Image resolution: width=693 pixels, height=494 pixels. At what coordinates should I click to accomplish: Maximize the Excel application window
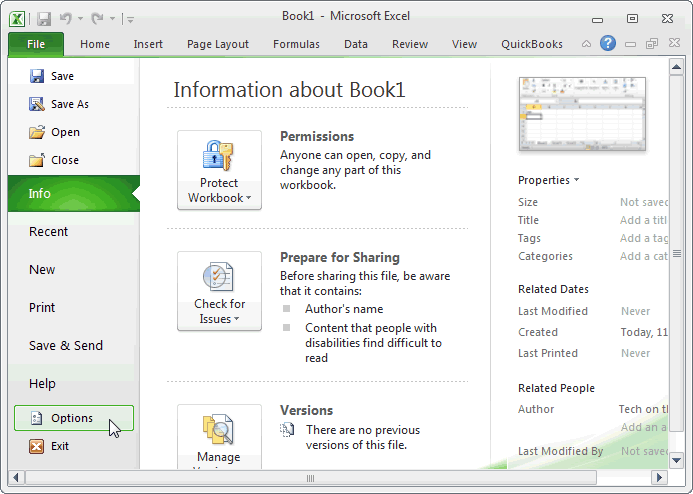[632, 19]
